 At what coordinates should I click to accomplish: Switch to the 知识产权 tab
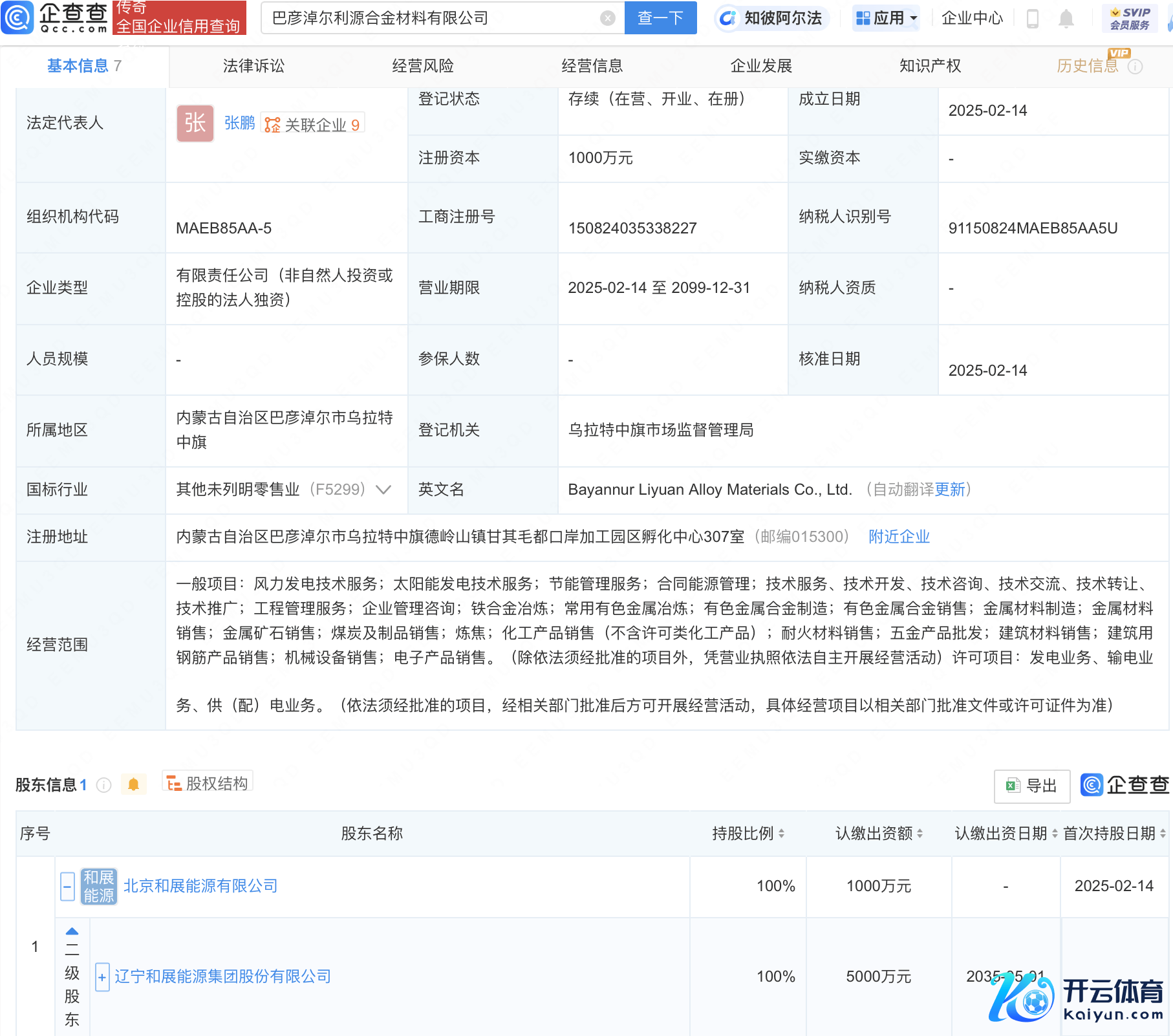pyautogui.click(x=930, y=66)
